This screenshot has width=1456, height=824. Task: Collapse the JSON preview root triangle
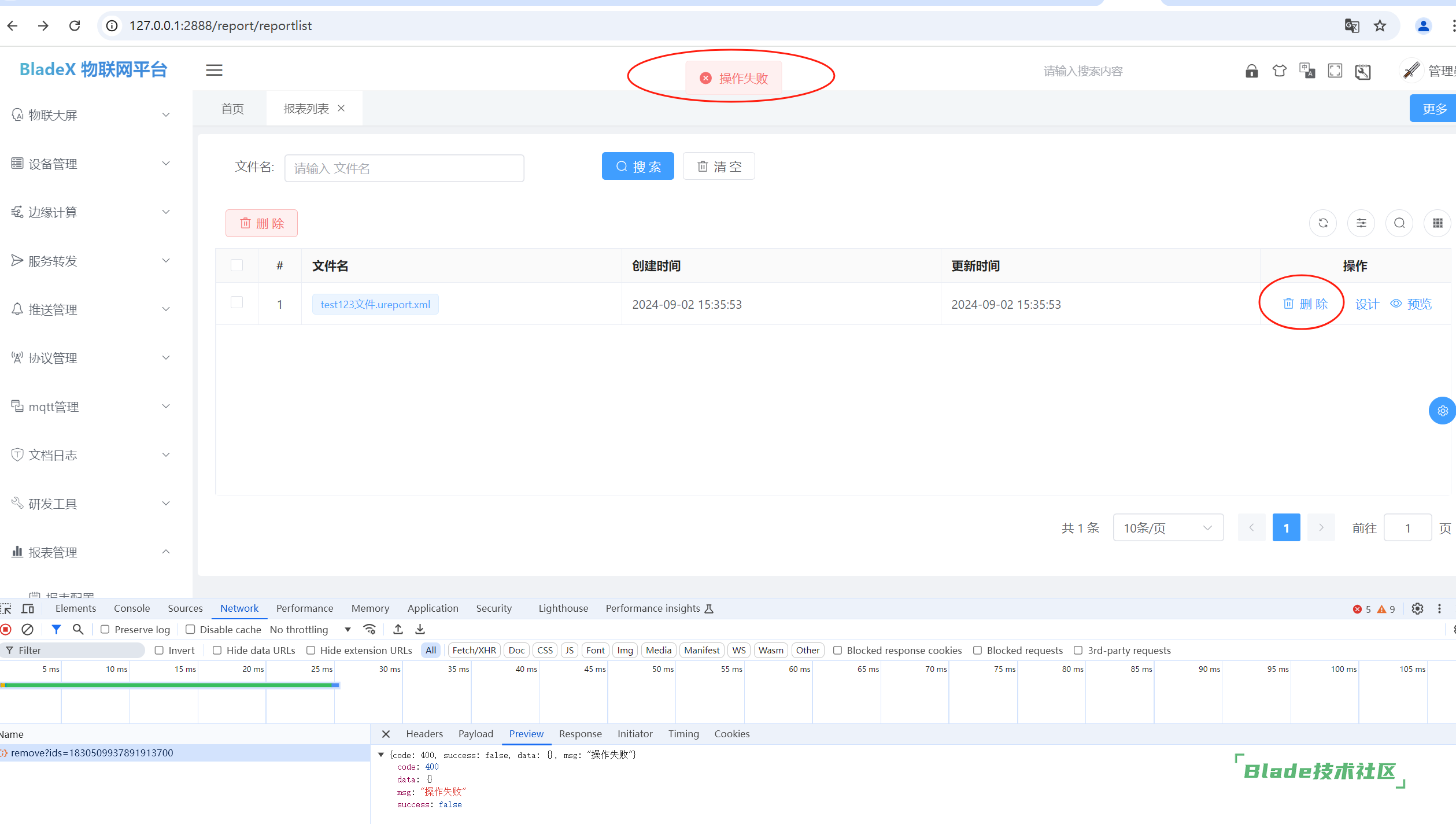pos(381,755)
